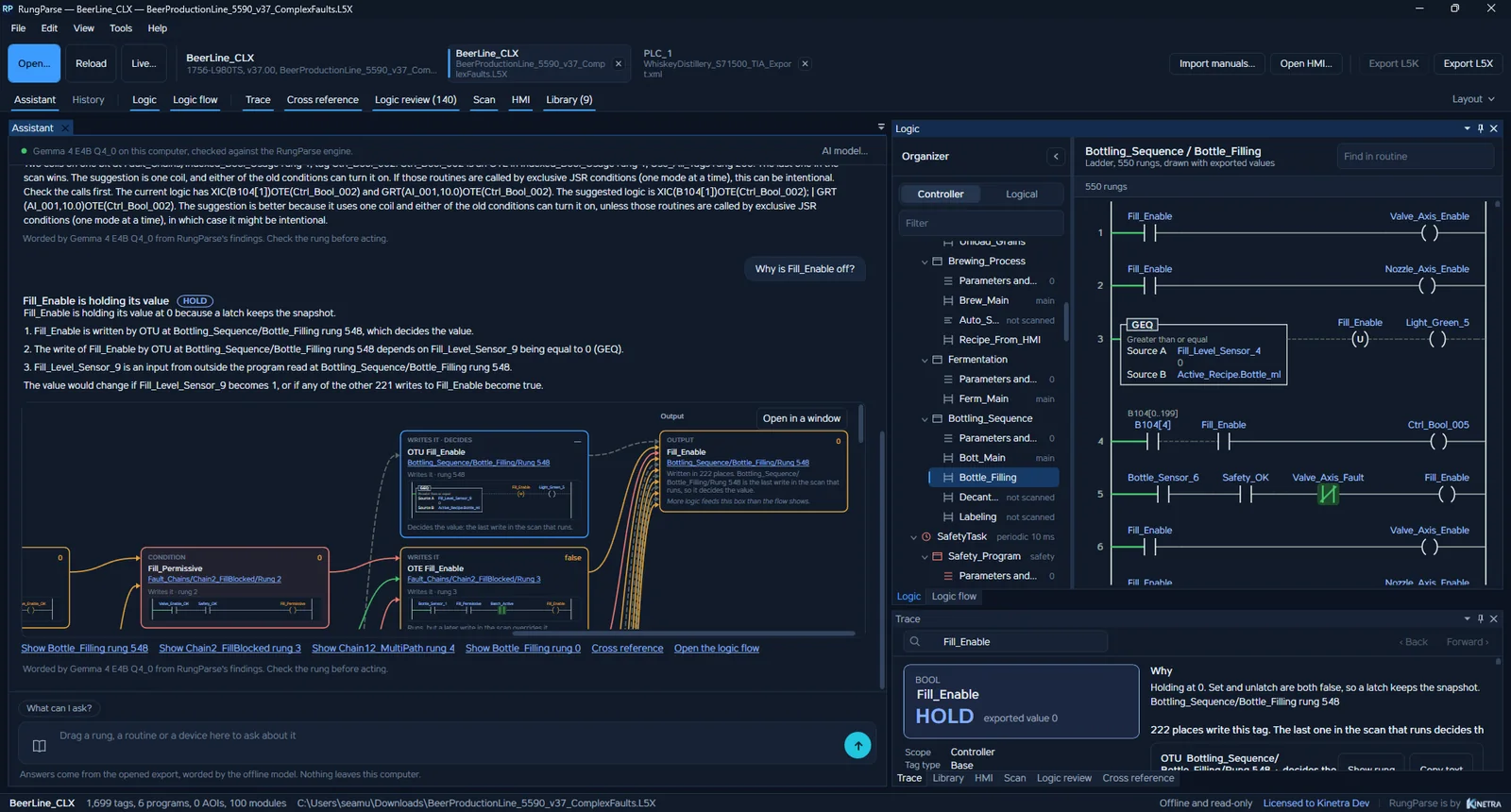
Task: Collapse the Organizer with the chevron button
Action: point(1056,157)
